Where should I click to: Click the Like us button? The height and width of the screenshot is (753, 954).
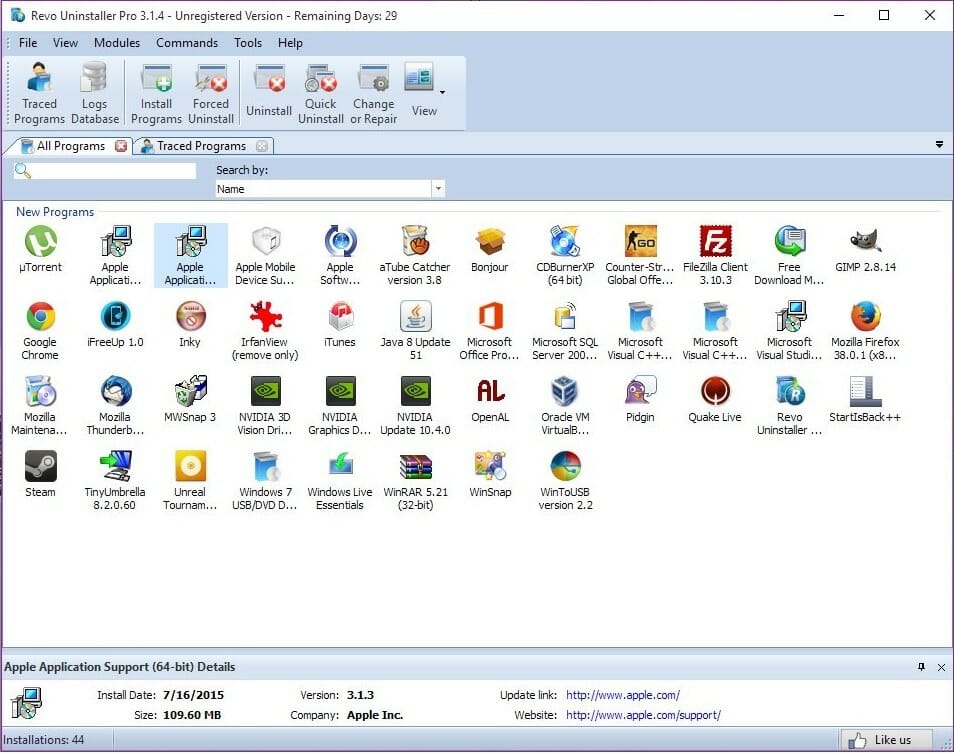coord(886,740)
